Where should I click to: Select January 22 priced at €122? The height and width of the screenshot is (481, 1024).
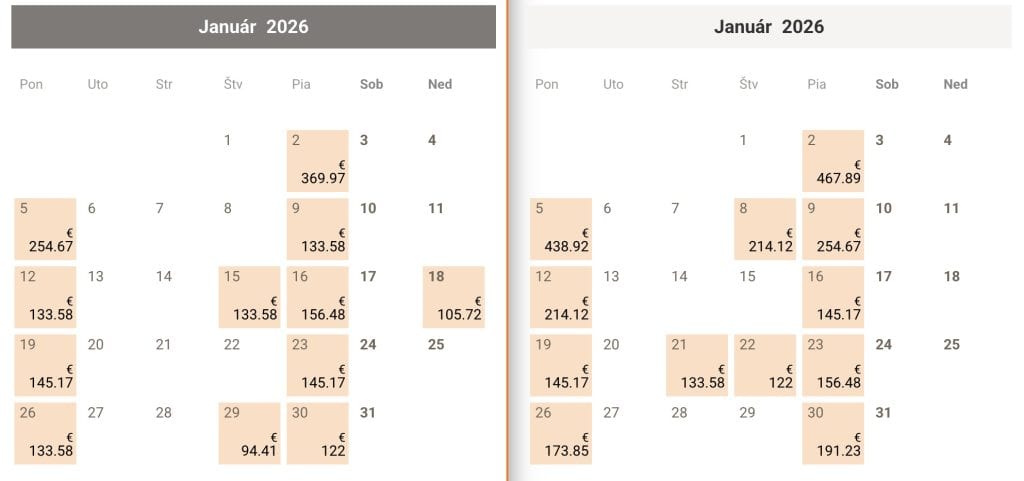pyautogui.click(x=765, y=365)
